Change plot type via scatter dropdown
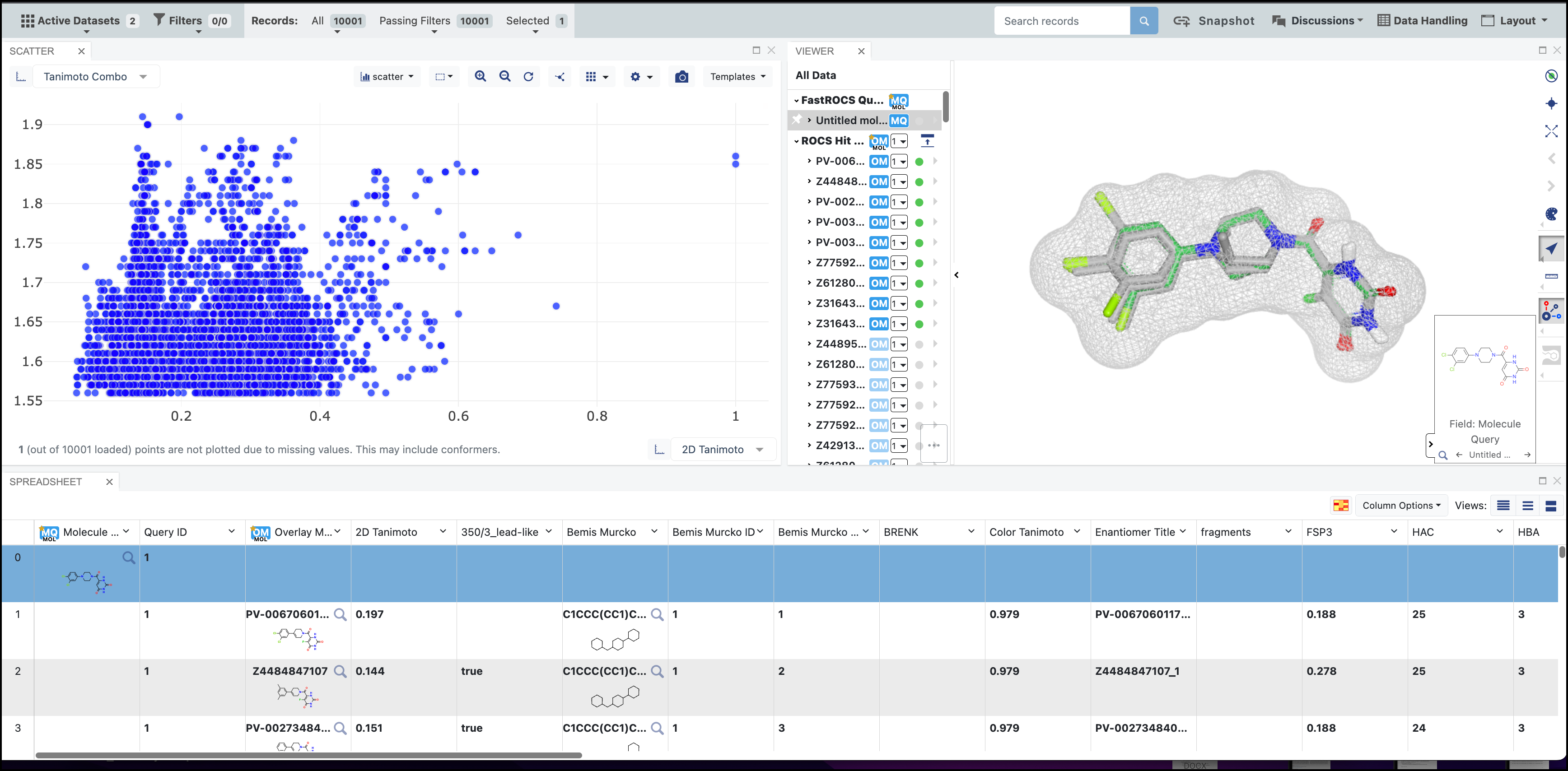The width and height of the screenshot is (1568, 771). click(387, 77)
